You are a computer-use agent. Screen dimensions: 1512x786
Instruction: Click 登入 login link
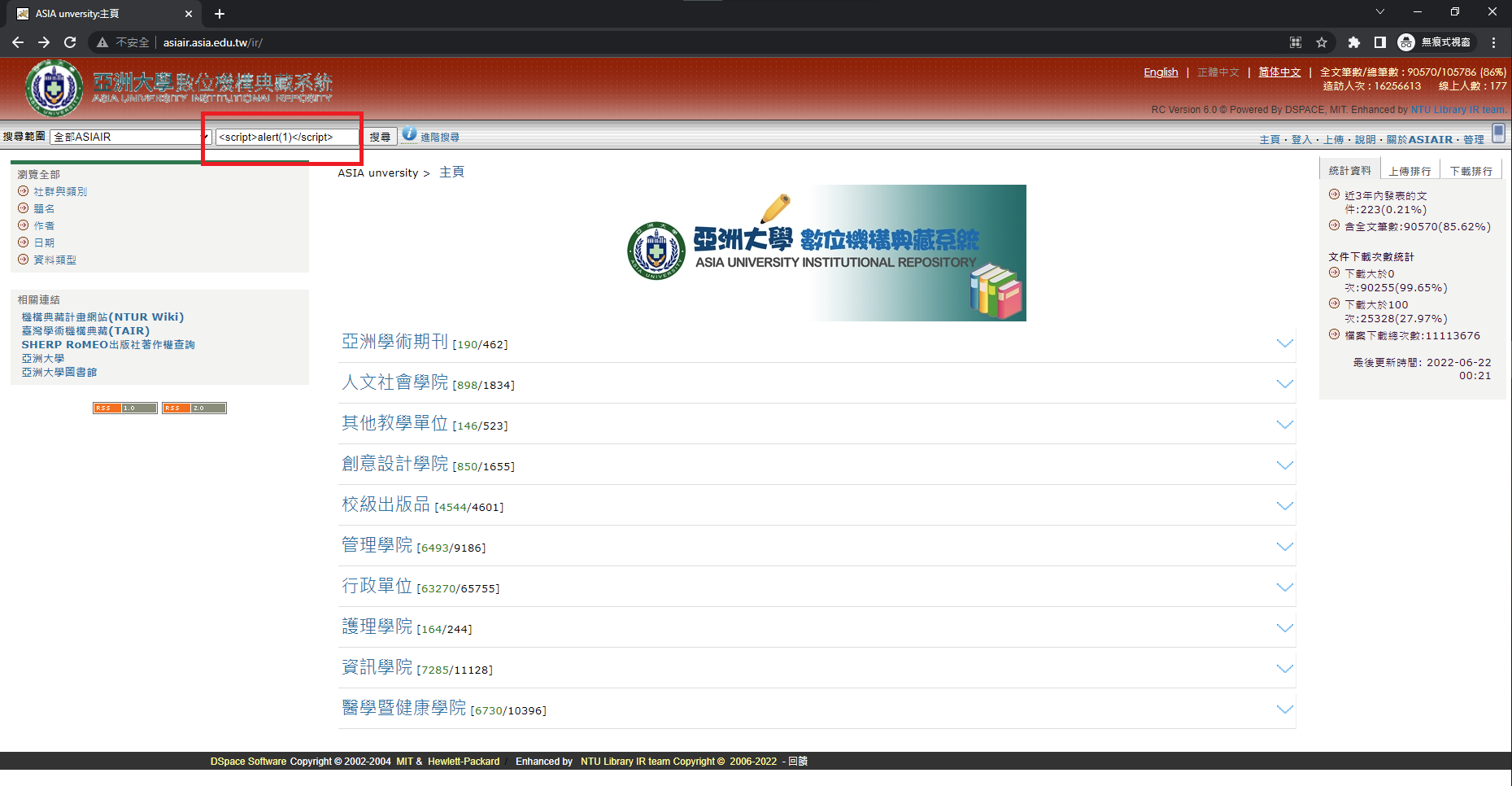(x=1301, y=140)
